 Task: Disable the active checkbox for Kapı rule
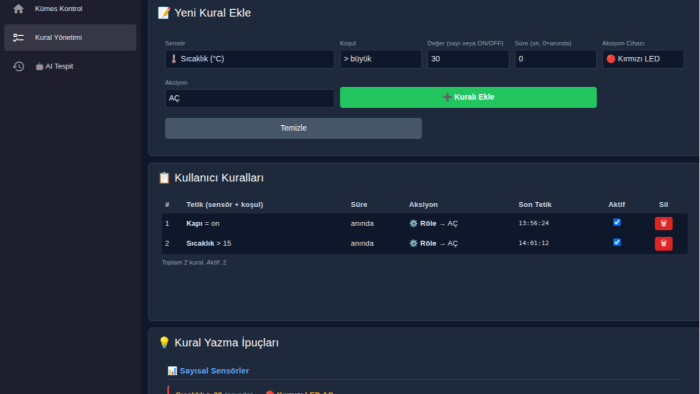pyautogui.click(x=617, y=222)
